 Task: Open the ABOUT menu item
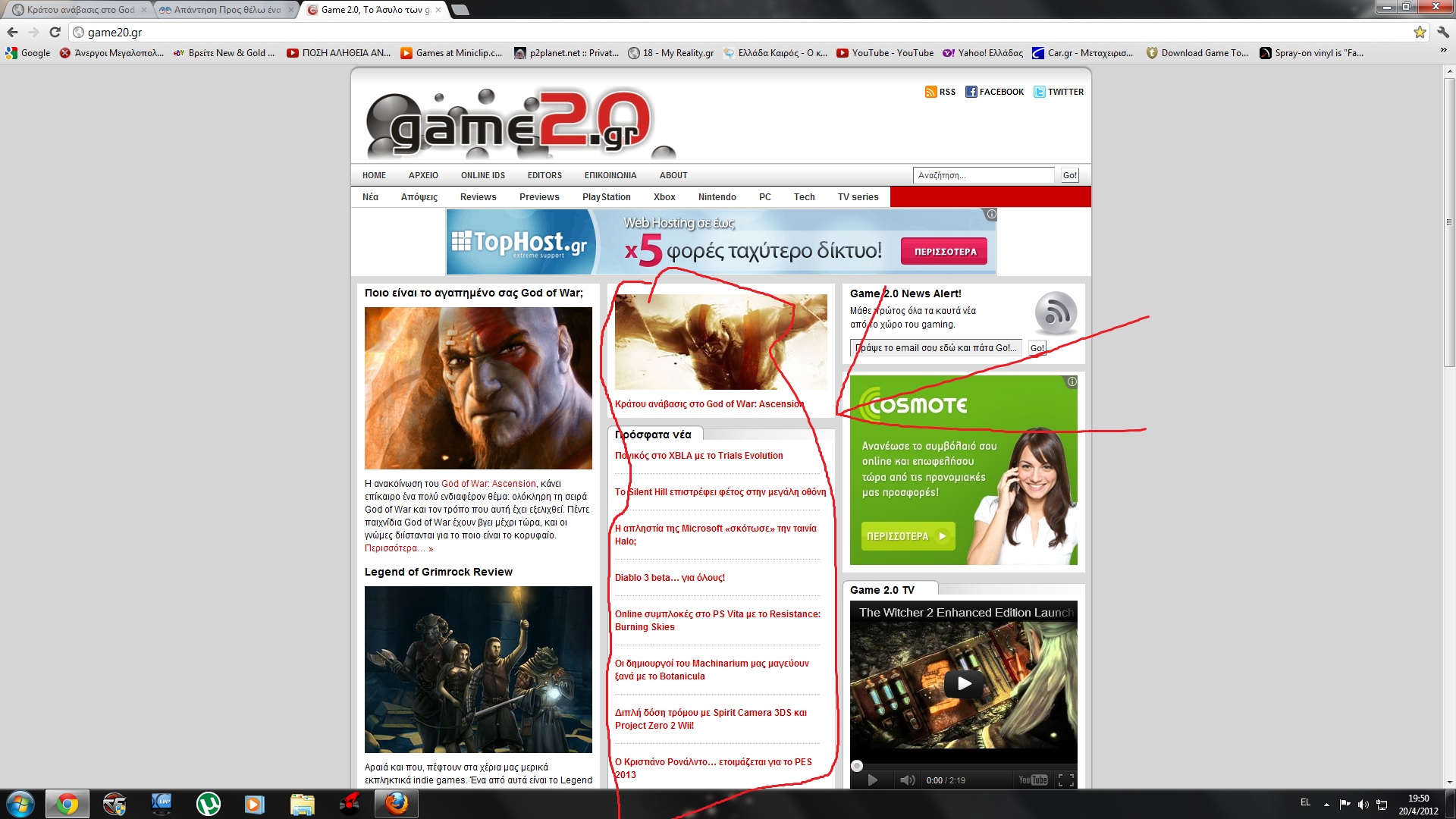pyautogui.click(x=673, y=175)
